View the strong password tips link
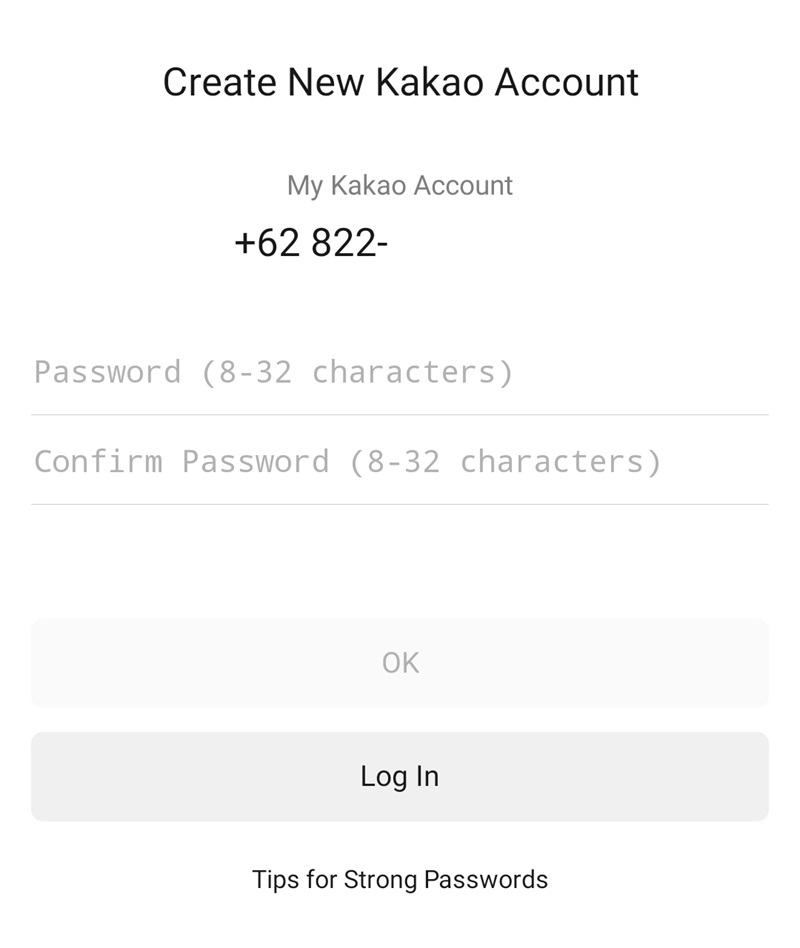This screenshot has width=800, height=948. (400, 879)
